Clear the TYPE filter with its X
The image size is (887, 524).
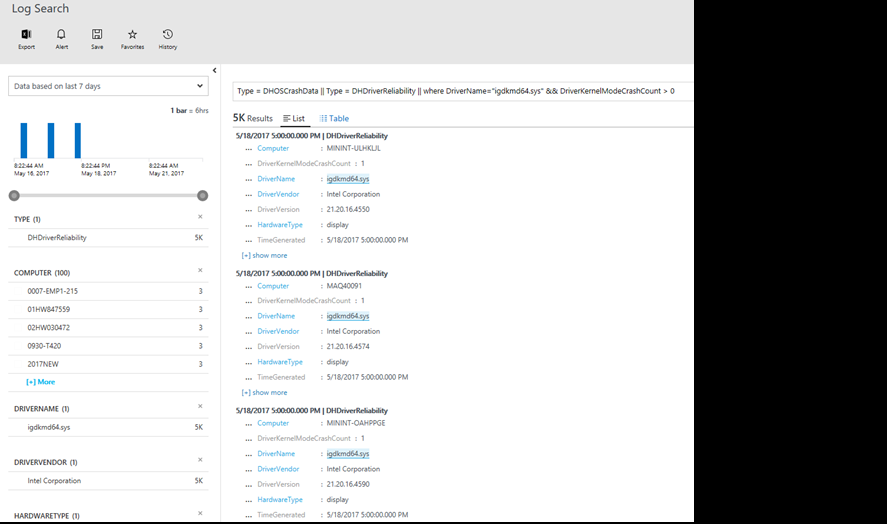tap(200, 217)
